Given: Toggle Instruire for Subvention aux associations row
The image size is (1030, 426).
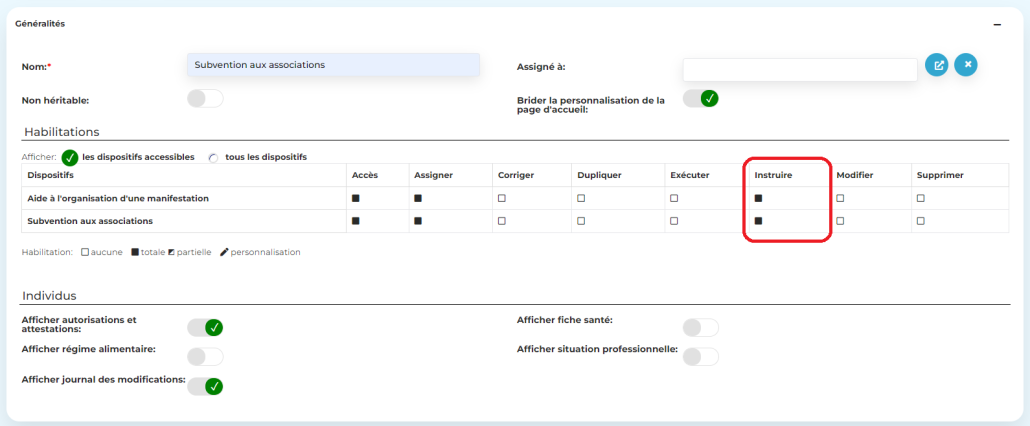Looking at the screenshot, I should pyautogui.click(x=758, y=221).
